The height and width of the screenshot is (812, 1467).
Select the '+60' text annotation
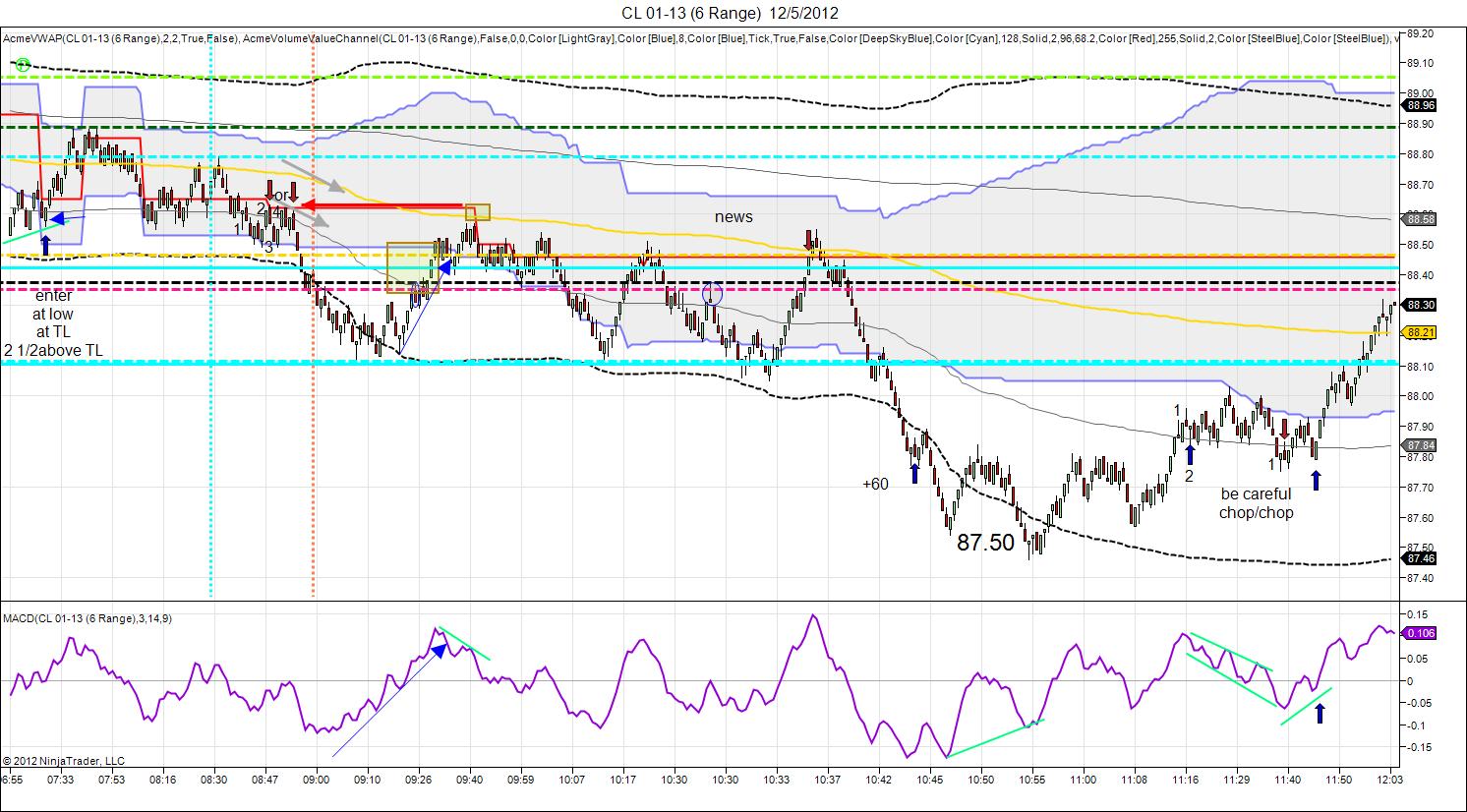pos(875,484)
